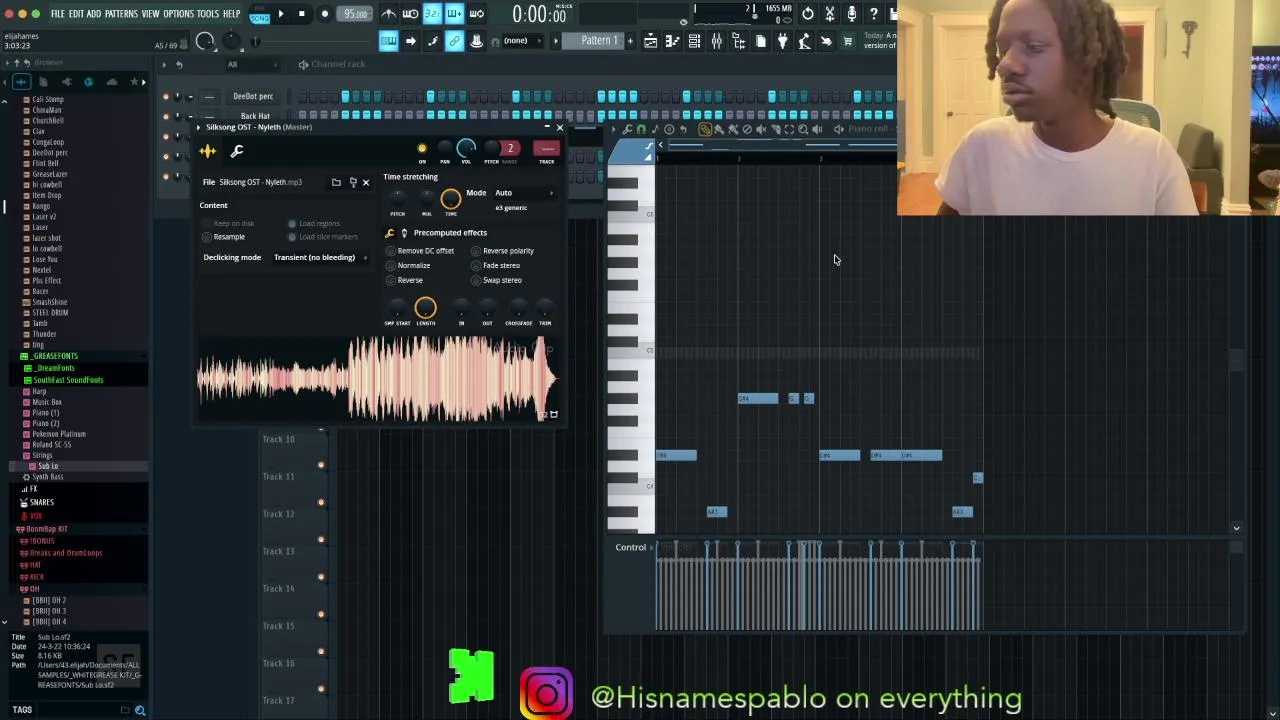Select the DeeDot perc channel

253,96
